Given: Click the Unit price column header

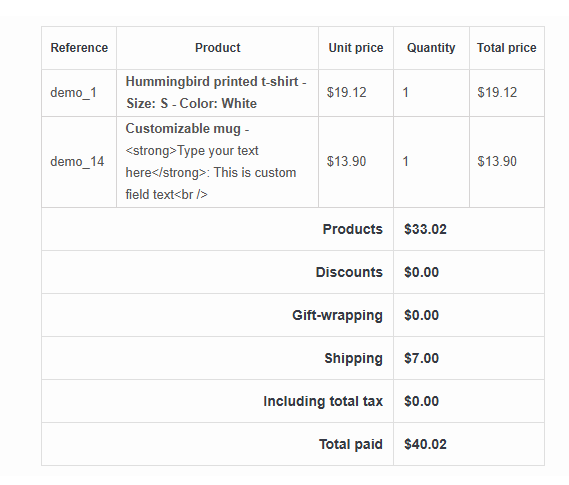Looking at the screenshot, I should [x=356, y=48].
